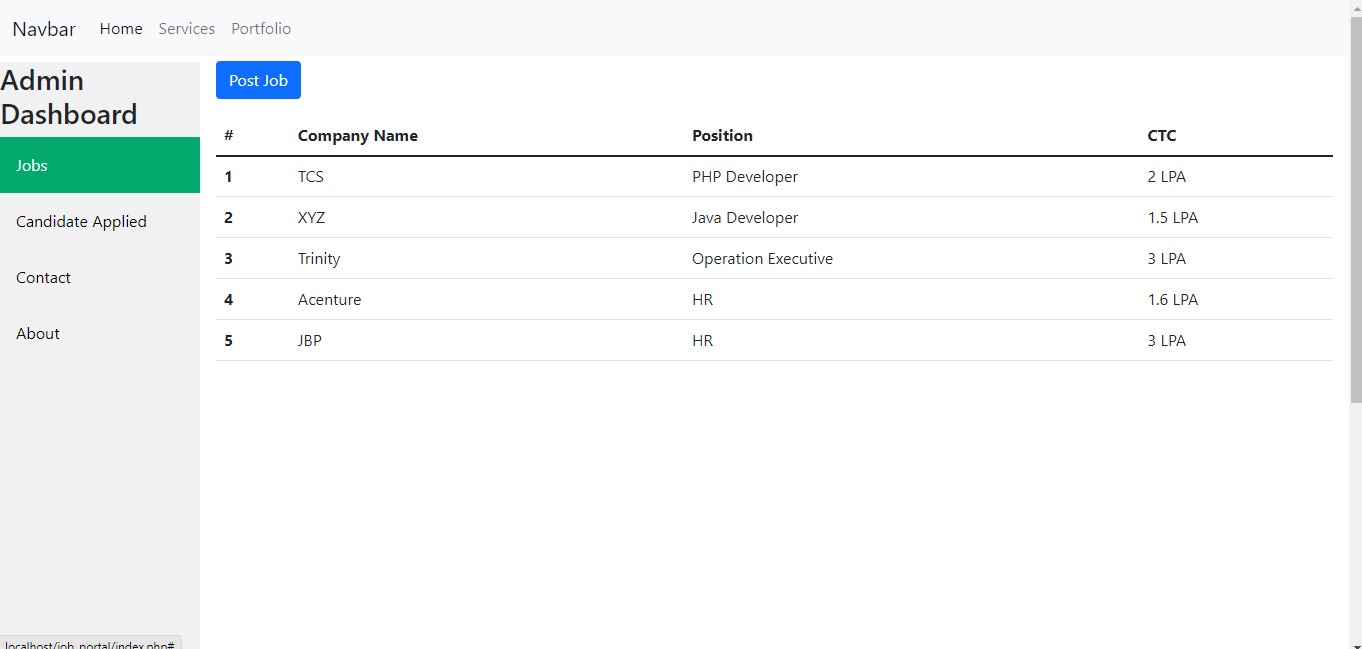Screen dimensions: 1362x649
Task: Click the HR position in Acenture row
Action: point(702,300)
